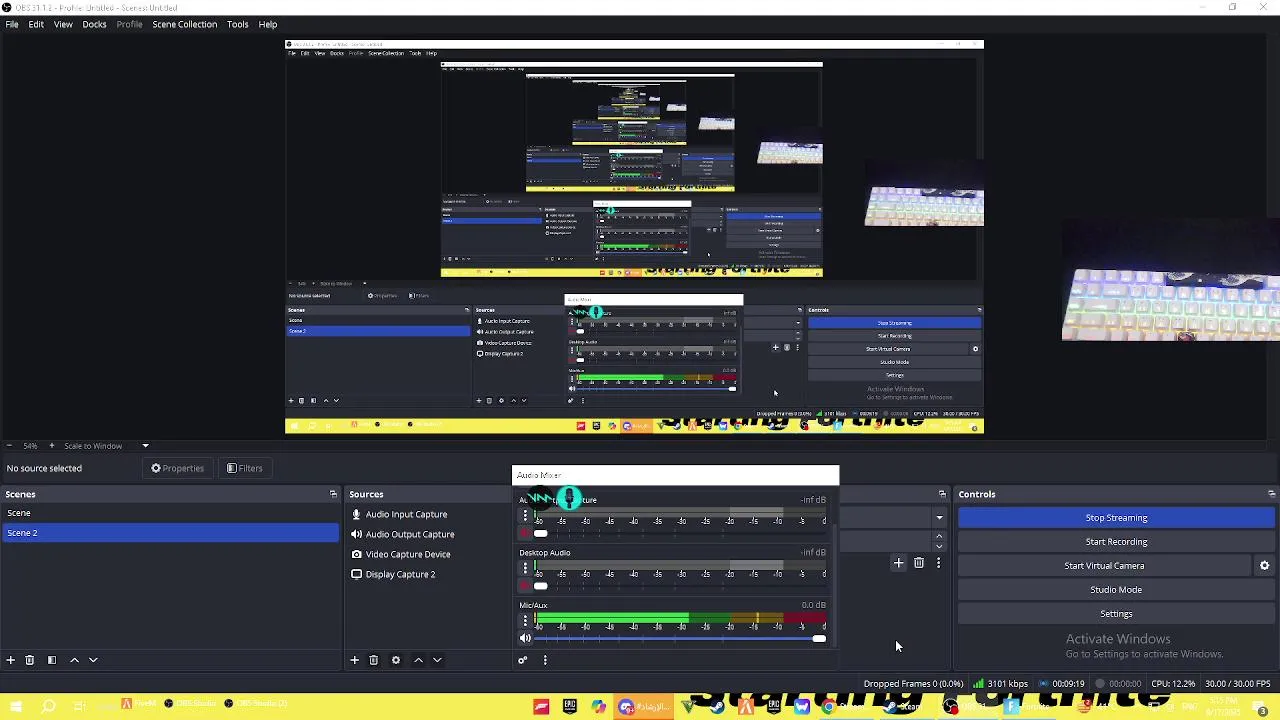This screenshot has height=720, width=1280.
Task: Open Audio Input Capture mixer options dots
Action: (x=525, y=515)
